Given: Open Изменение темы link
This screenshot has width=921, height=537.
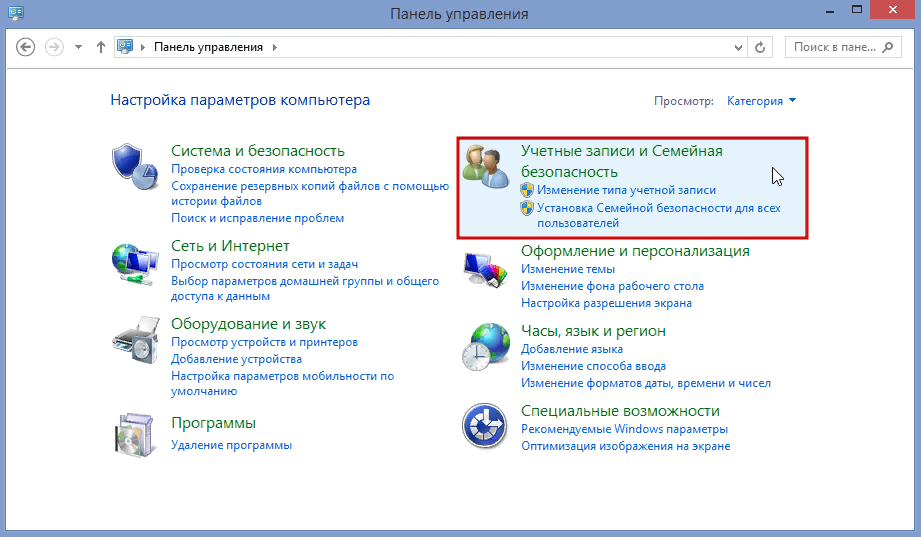Looking at the screenshot, I should point(567,269).
